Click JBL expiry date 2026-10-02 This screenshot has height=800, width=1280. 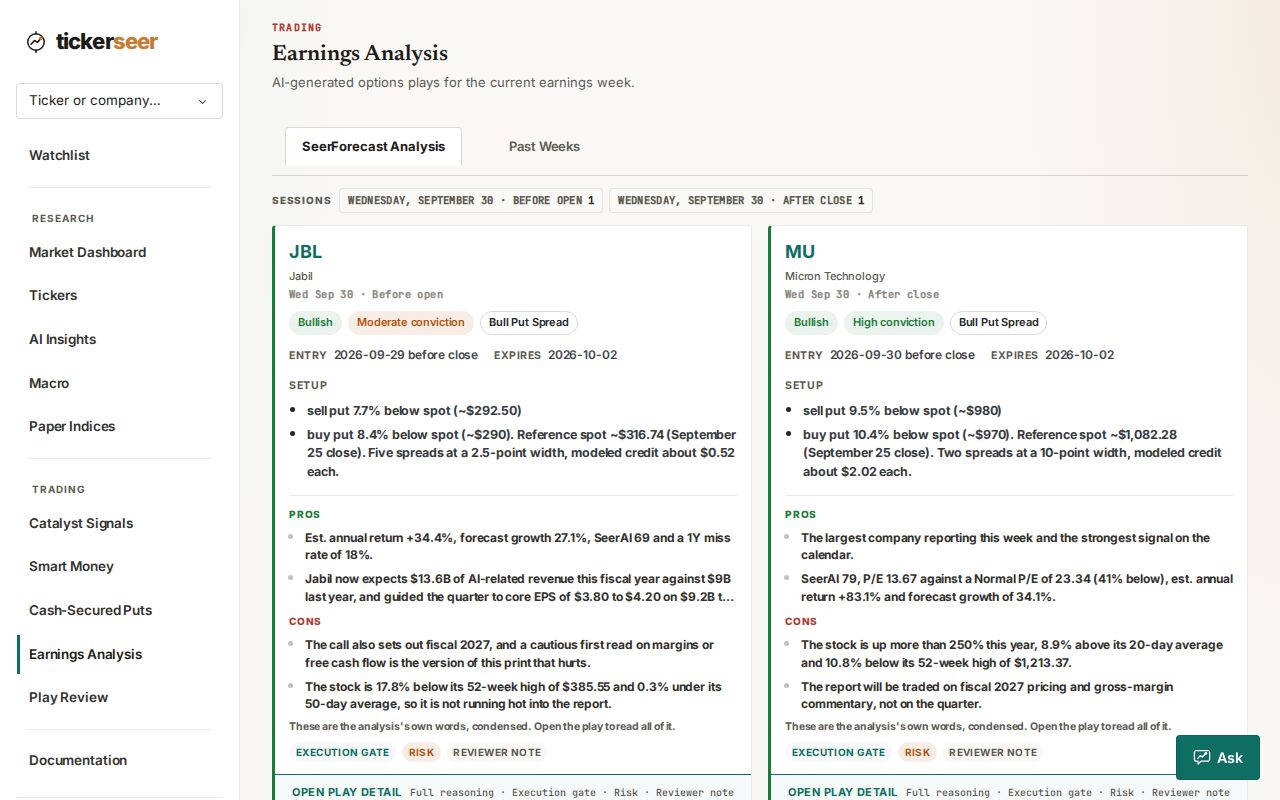click(x=582, y=355)
